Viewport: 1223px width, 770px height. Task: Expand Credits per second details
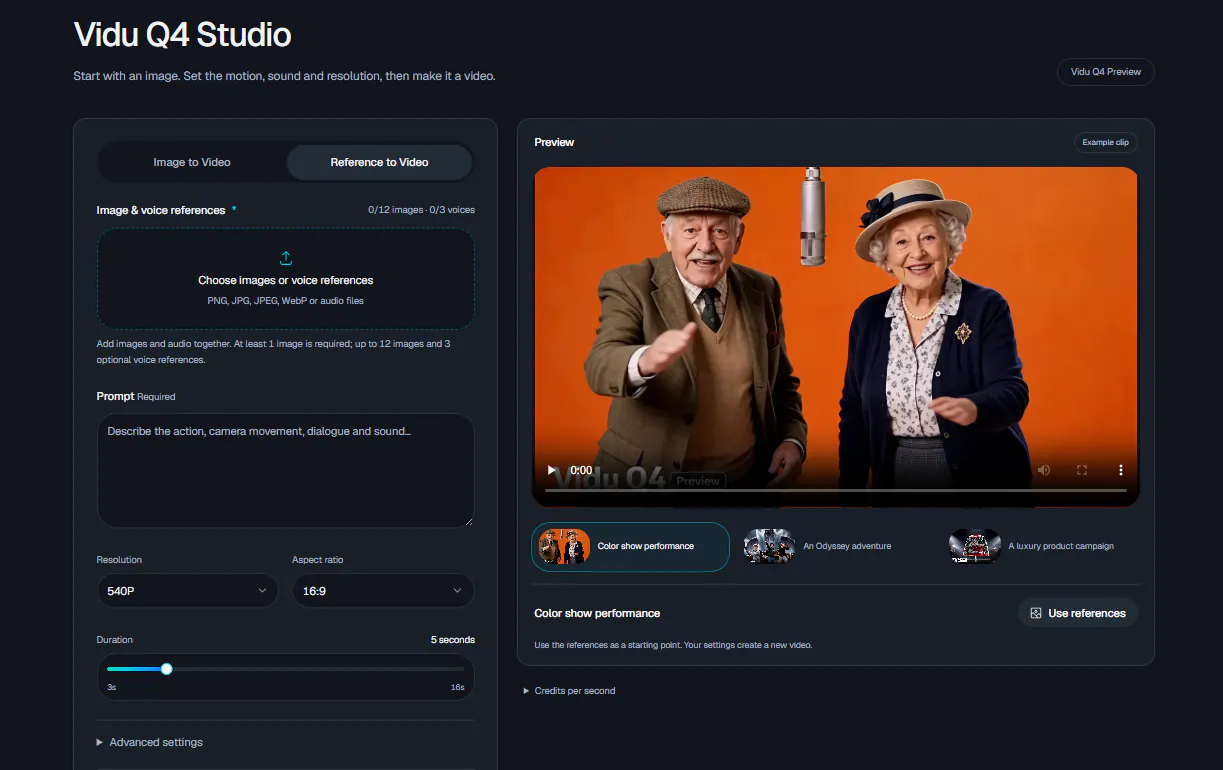click(570, 691)
